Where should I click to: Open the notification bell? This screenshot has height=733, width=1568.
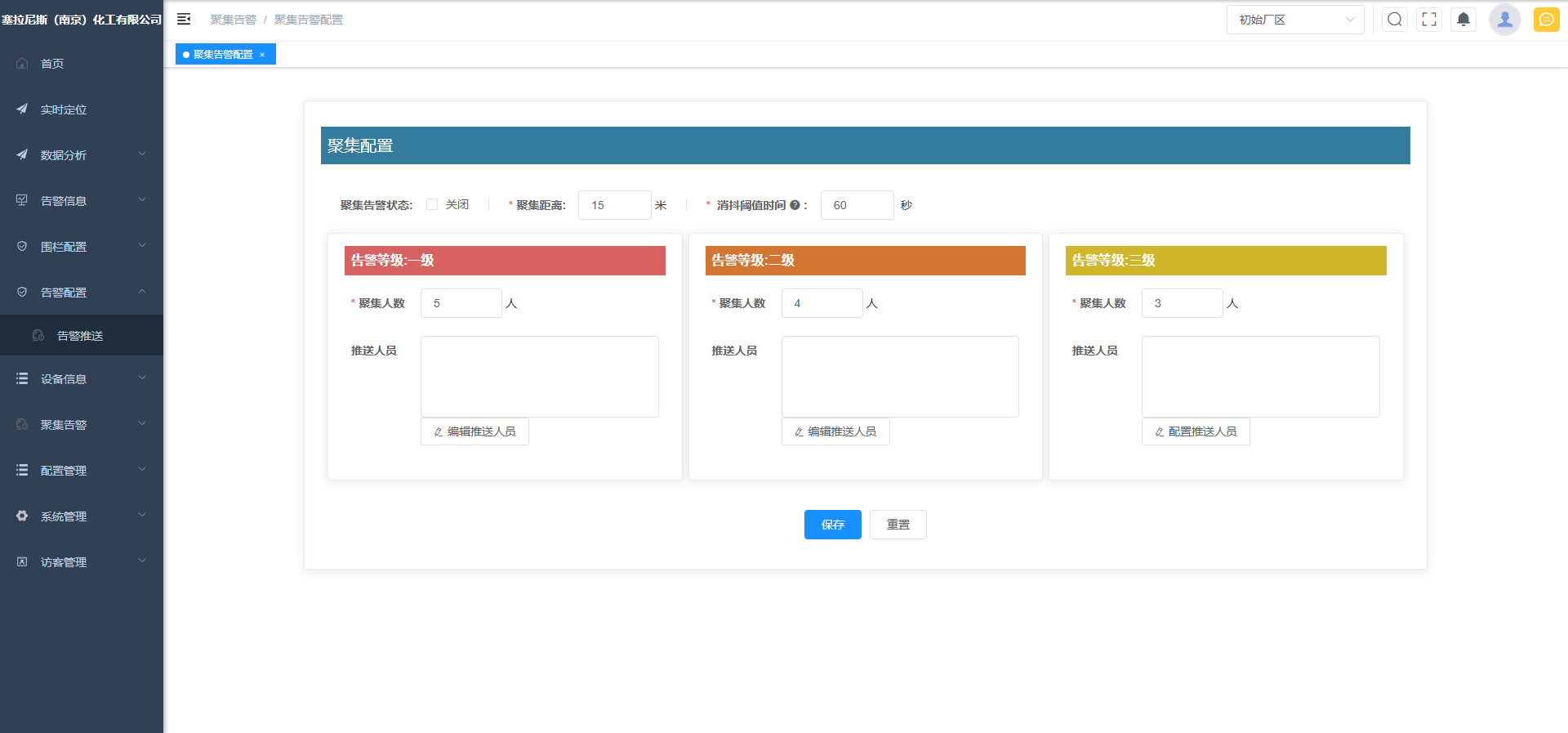coord(1463,20)
